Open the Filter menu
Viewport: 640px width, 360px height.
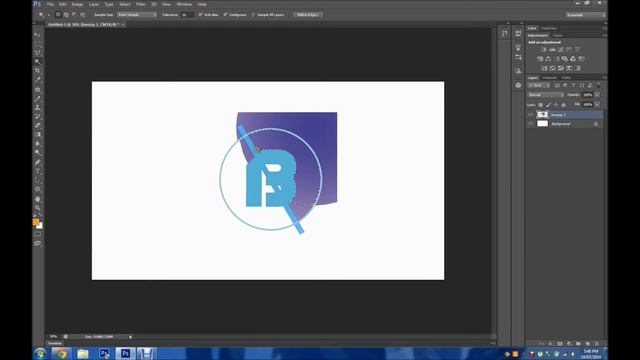pyautogui.click(x=140, y=4)
